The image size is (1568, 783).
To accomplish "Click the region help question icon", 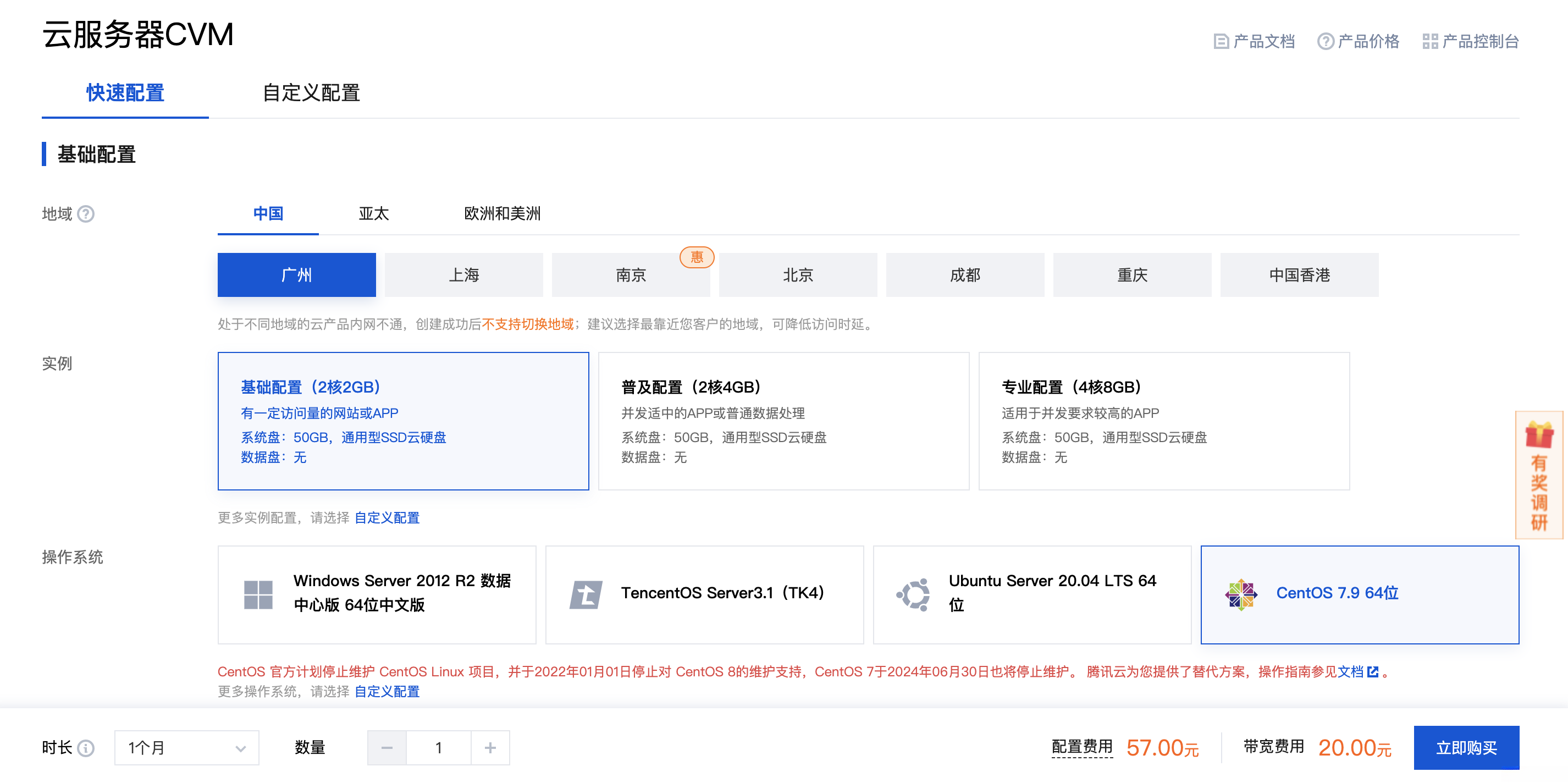I will (86, 214).
